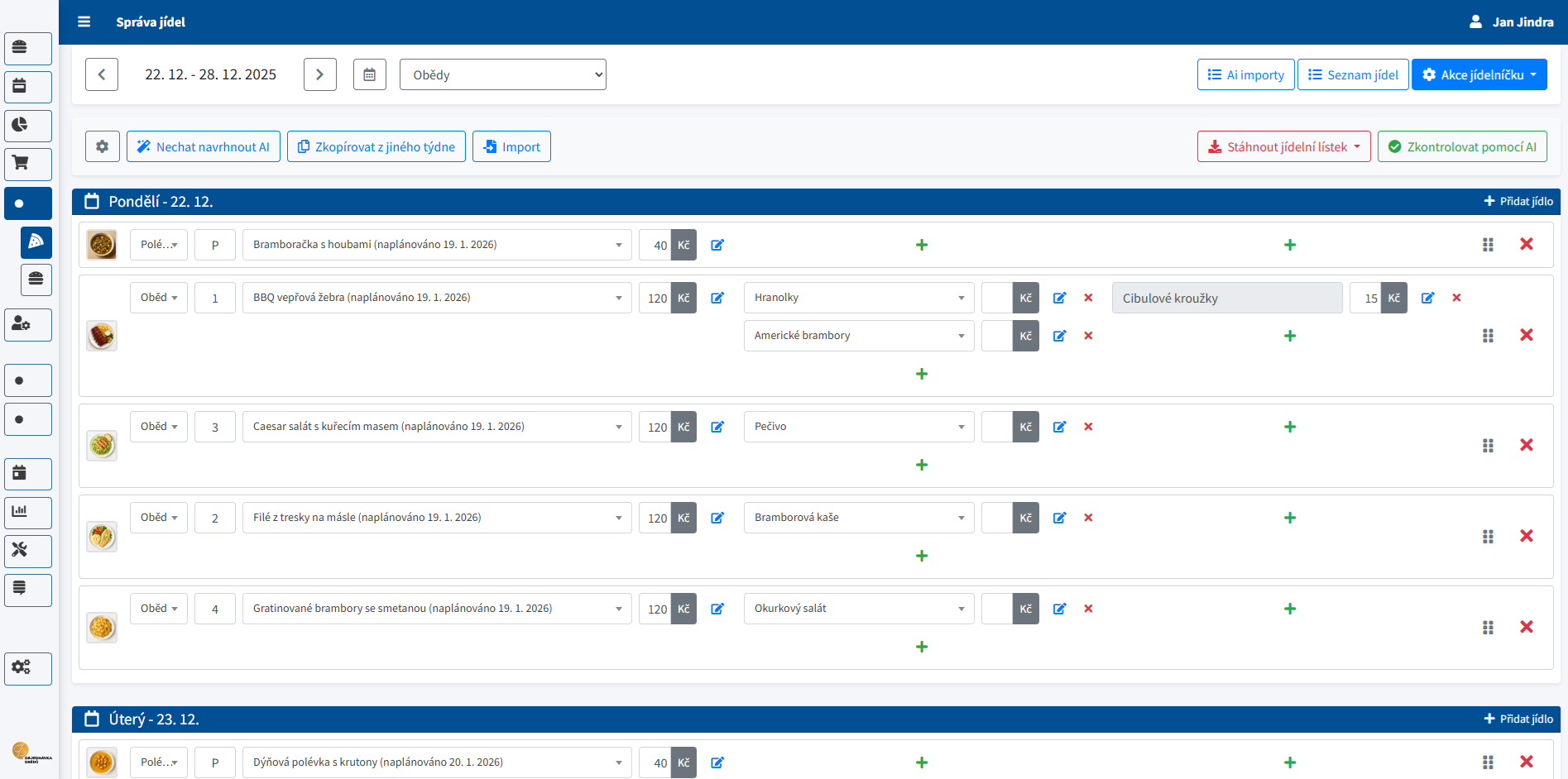Go to next week with right arrow

coord(319,74)
